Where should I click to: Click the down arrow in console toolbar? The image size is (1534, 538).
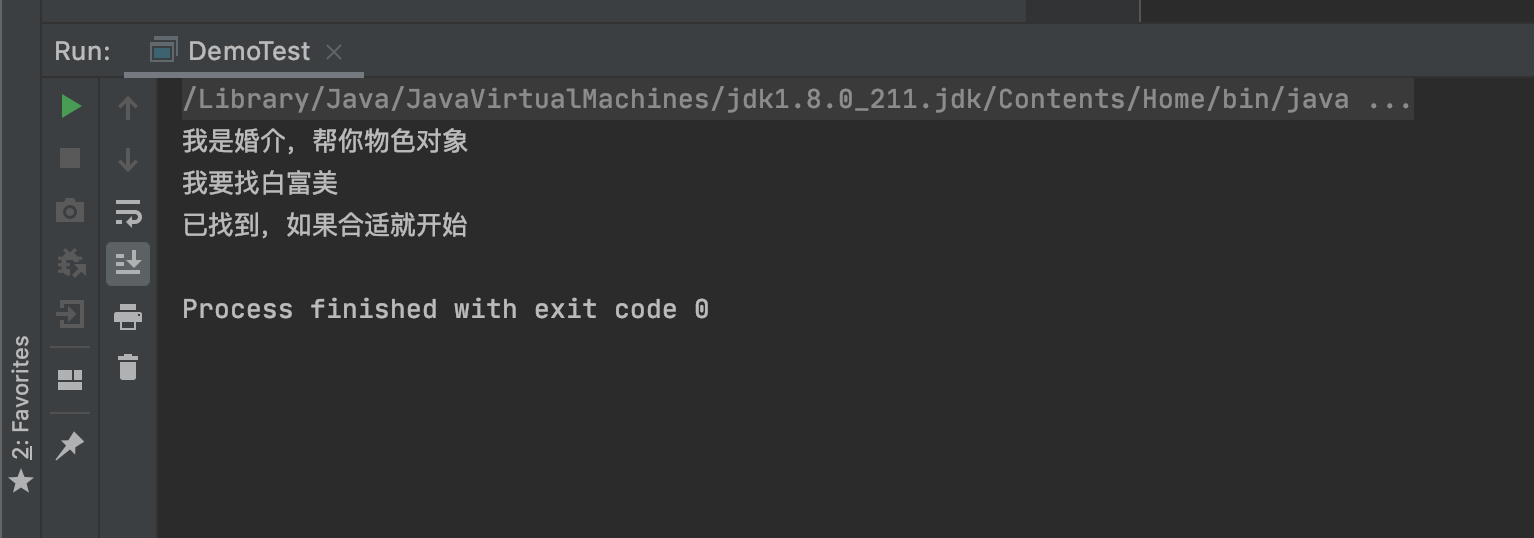coord(128,160)
